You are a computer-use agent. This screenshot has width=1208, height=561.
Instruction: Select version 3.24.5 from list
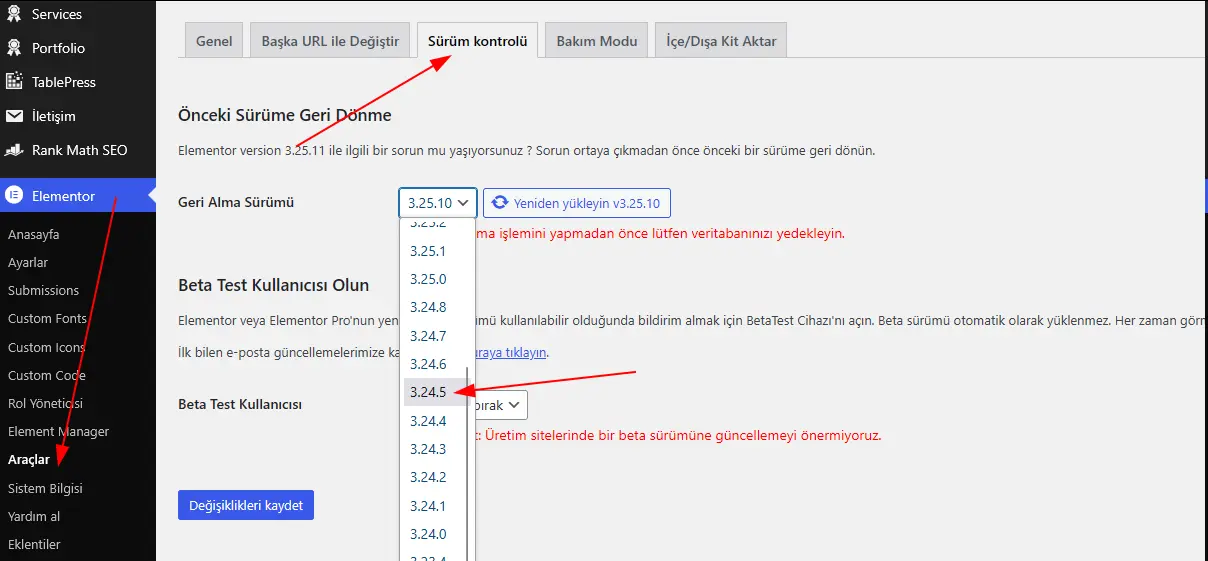point(437,392)
